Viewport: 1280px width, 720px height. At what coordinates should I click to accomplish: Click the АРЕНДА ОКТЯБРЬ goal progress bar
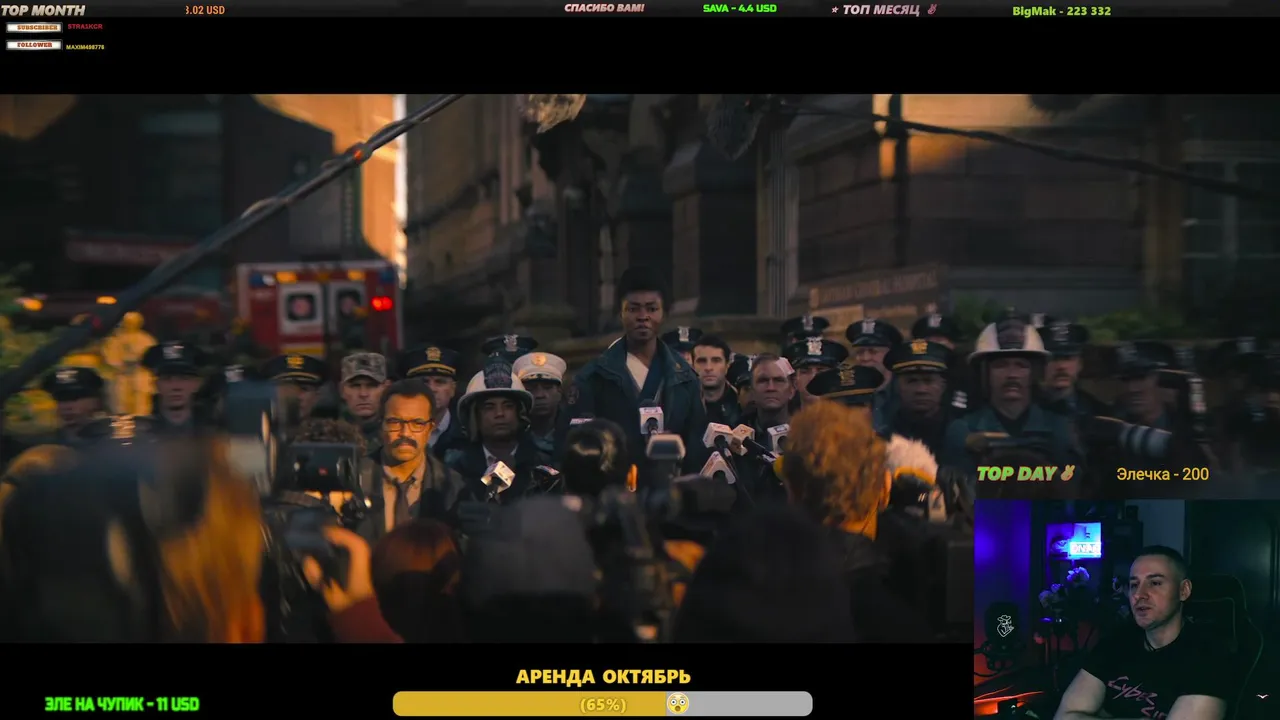click(602, 704)
